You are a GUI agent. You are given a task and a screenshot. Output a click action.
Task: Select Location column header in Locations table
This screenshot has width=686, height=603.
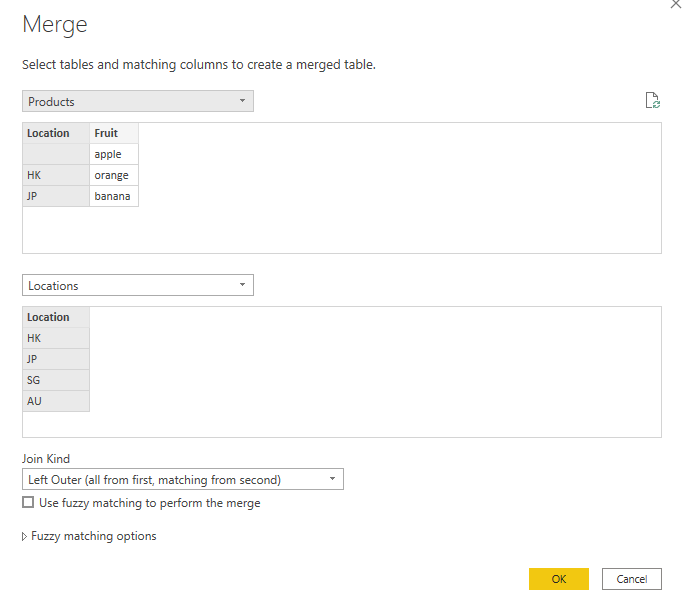tap(56, 317)
